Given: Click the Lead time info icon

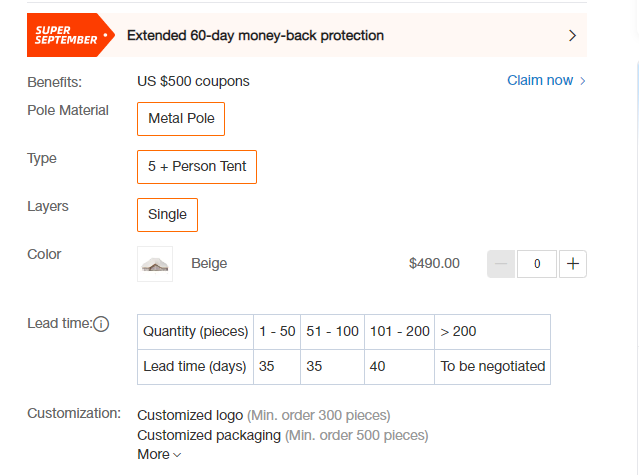Looking at the screenshot, I should point(101,324).
